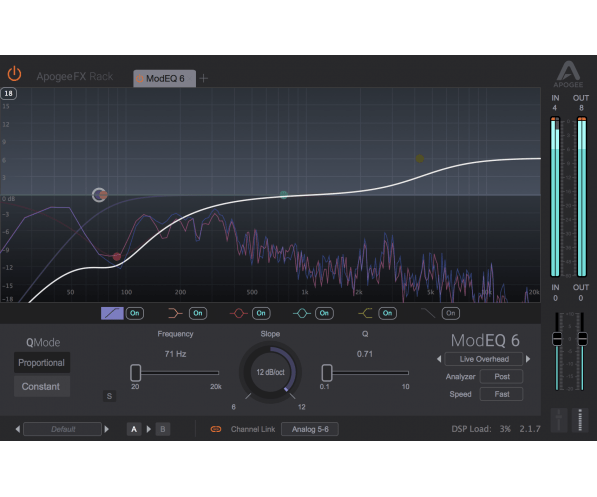597x497 pixels.
Task: Click the DSP Load 3% readout
Action: click(x=481, y=429)
